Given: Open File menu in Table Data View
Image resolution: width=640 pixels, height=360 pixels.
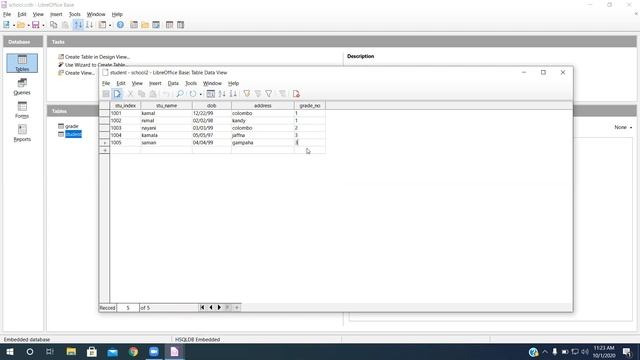Looking at the screenshot, I should pyautogui.click(x=106, y=83).
